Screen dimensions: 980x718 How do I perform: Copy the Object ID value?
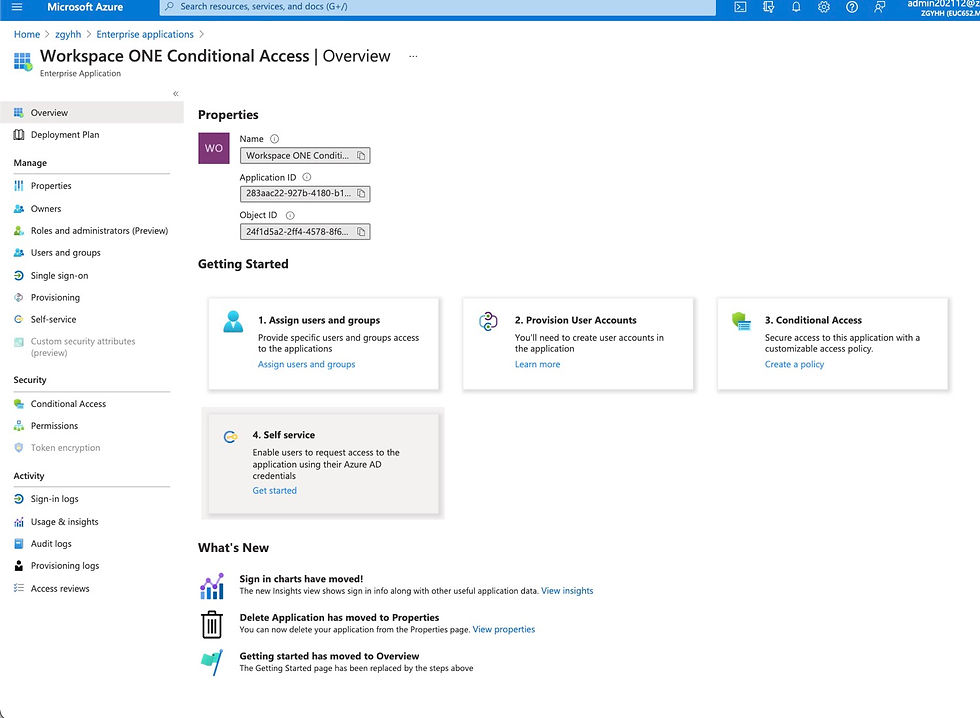point(361,232)
